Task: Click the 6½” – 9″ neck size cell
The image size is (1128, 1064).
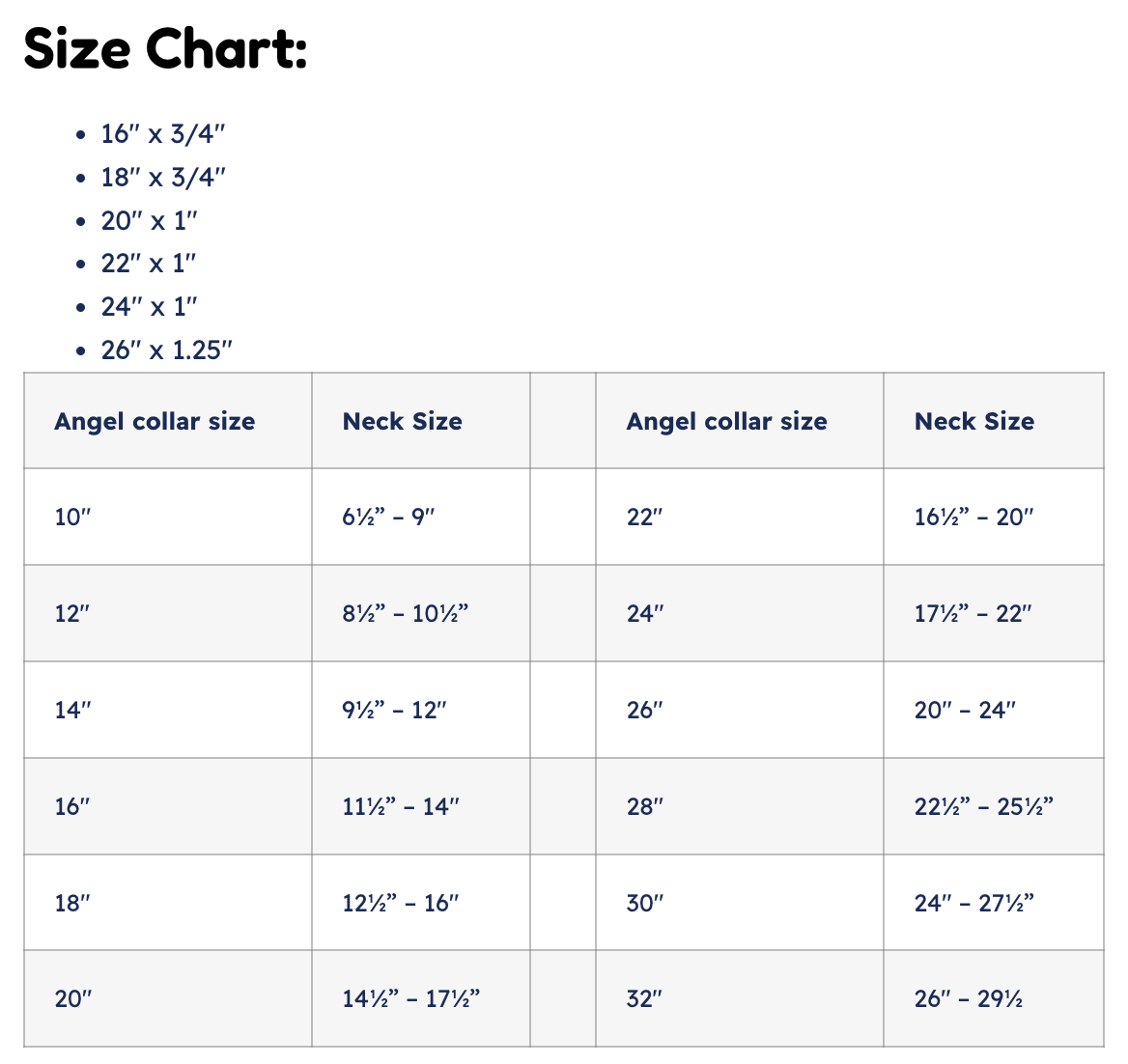Action: [x=421, y=517]
